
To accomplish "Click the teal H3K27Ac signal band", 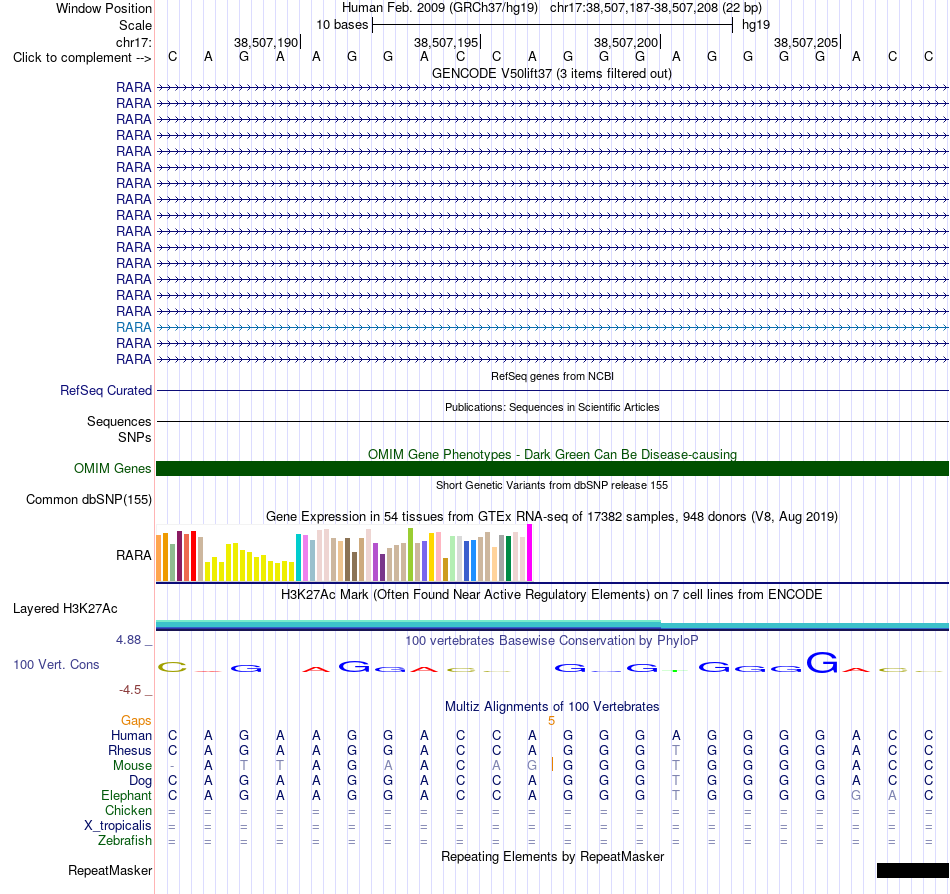I will pos(552,625).
